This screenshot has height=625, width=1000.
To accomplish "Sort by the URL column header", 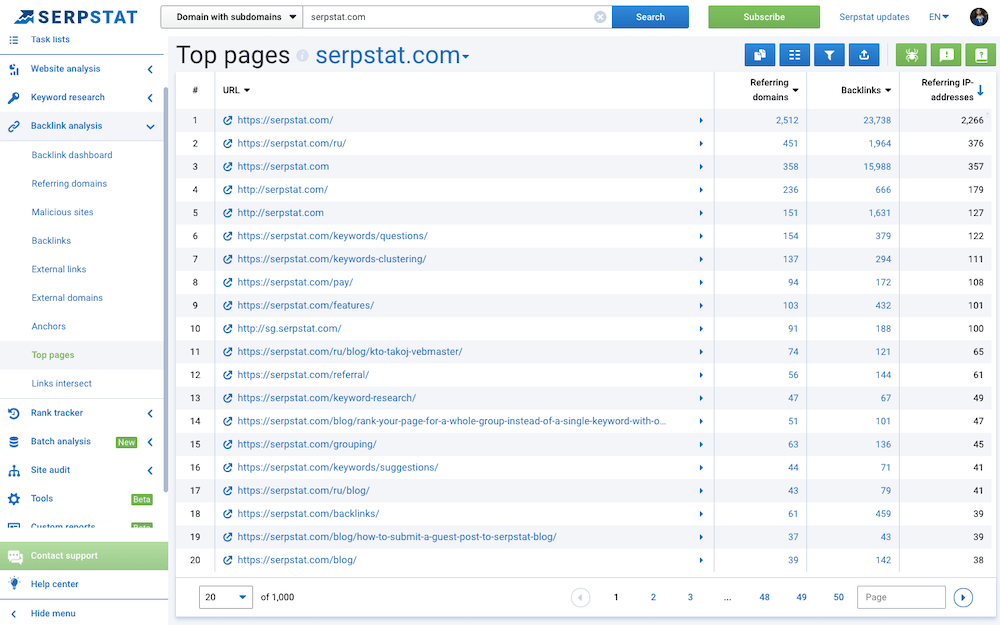I will pos(236,91).
